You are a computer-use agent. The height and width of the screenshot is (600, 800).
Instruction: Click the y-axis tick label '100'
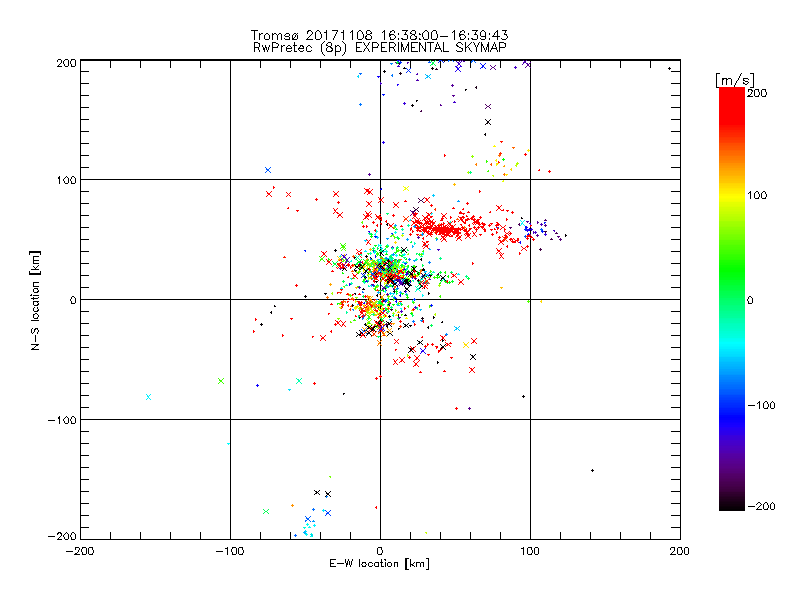pos(66,180)
